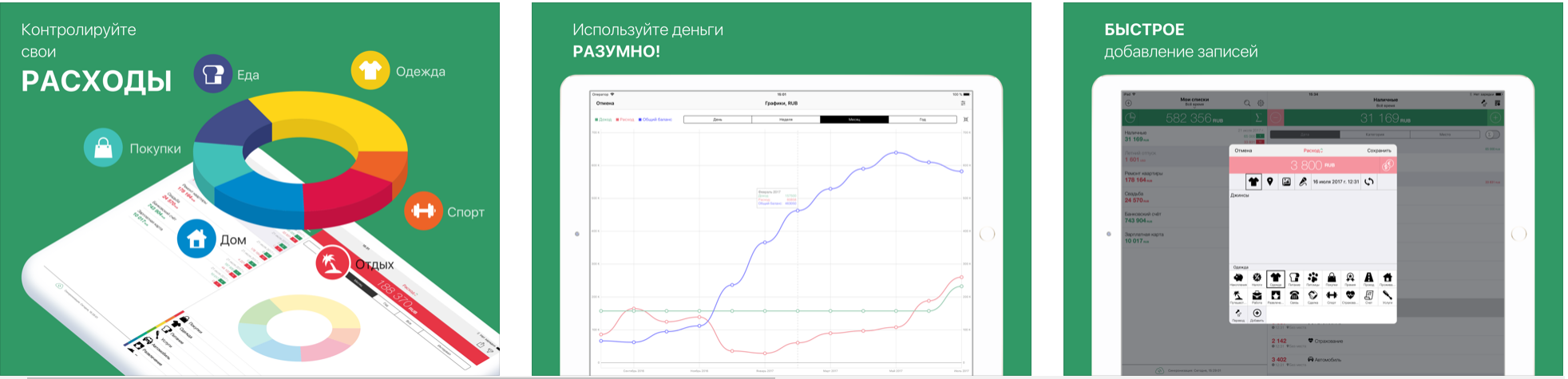The width and height of the screenshot is (1568, 379).
Task: Select the Премия award category icon
Action: click(1350, 278)
